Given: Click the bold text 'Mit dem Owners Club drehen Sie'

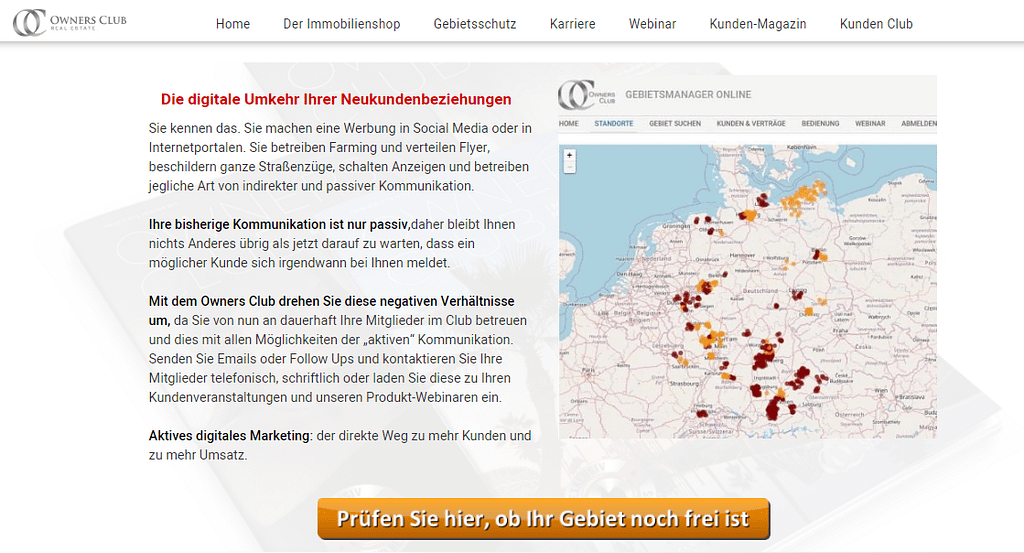Looking at the screenshot, I should (245, 302).
